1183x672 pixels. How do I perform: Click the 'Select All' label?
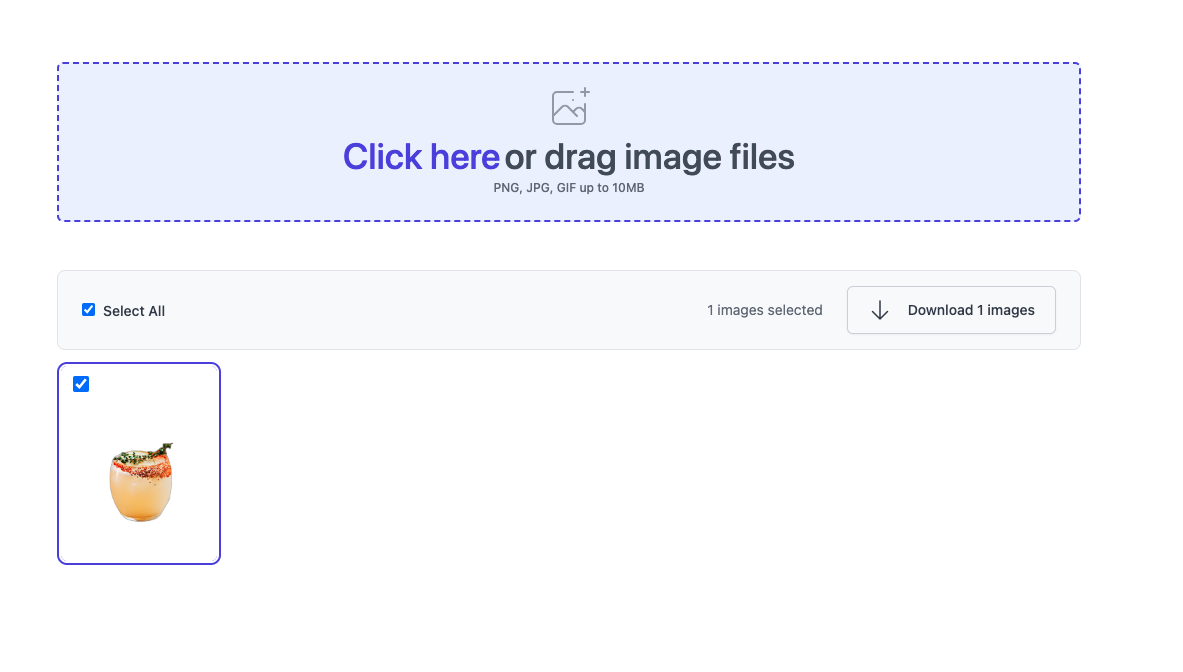[134, 311]
